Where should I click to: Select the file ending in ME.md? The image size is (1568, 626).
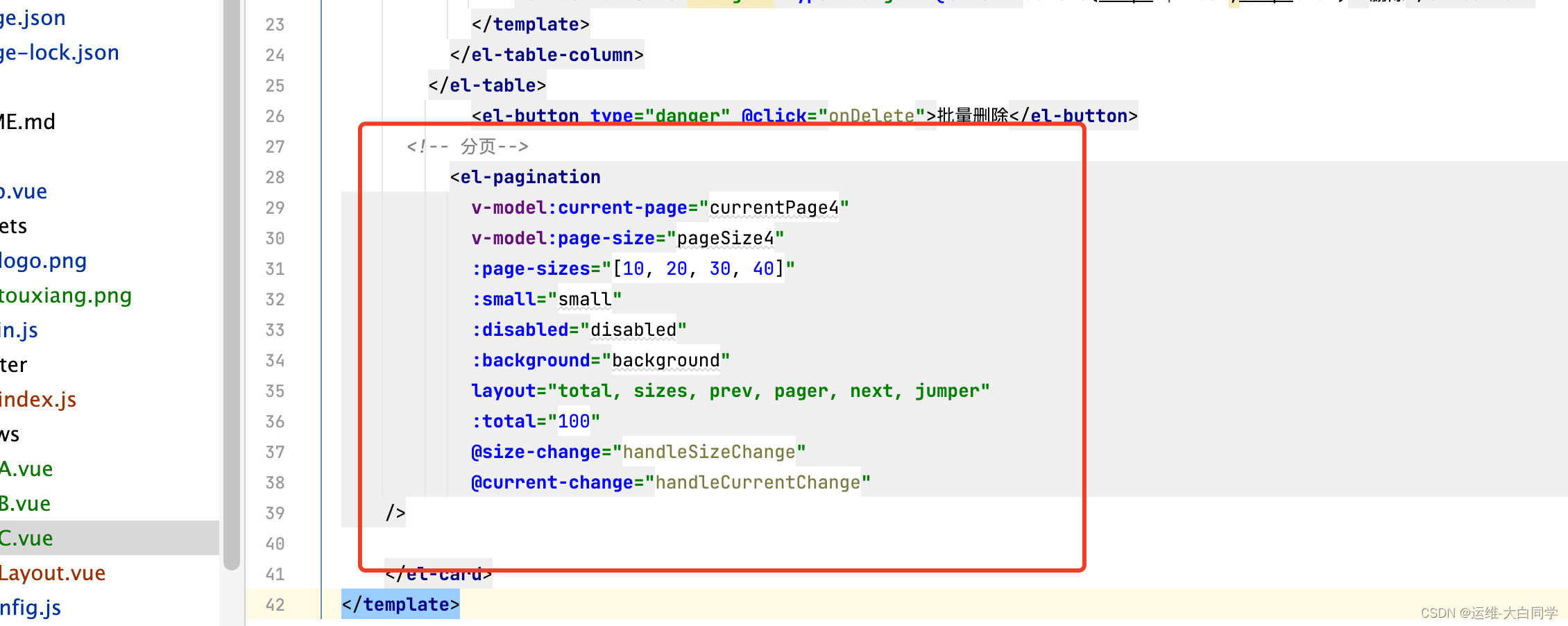[28, 122]
